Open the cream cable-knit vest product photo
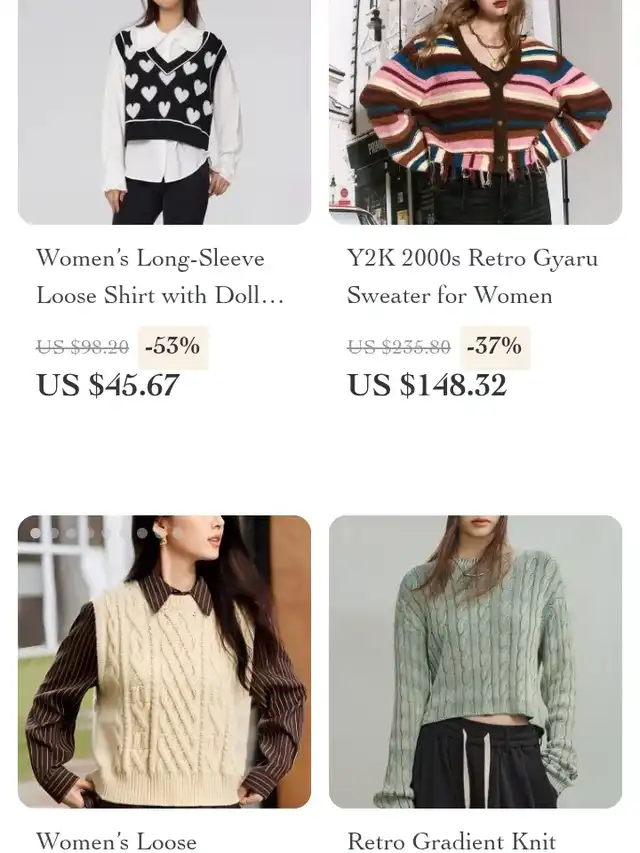Viewport: 640px width, 853px height. click(164, 662)
